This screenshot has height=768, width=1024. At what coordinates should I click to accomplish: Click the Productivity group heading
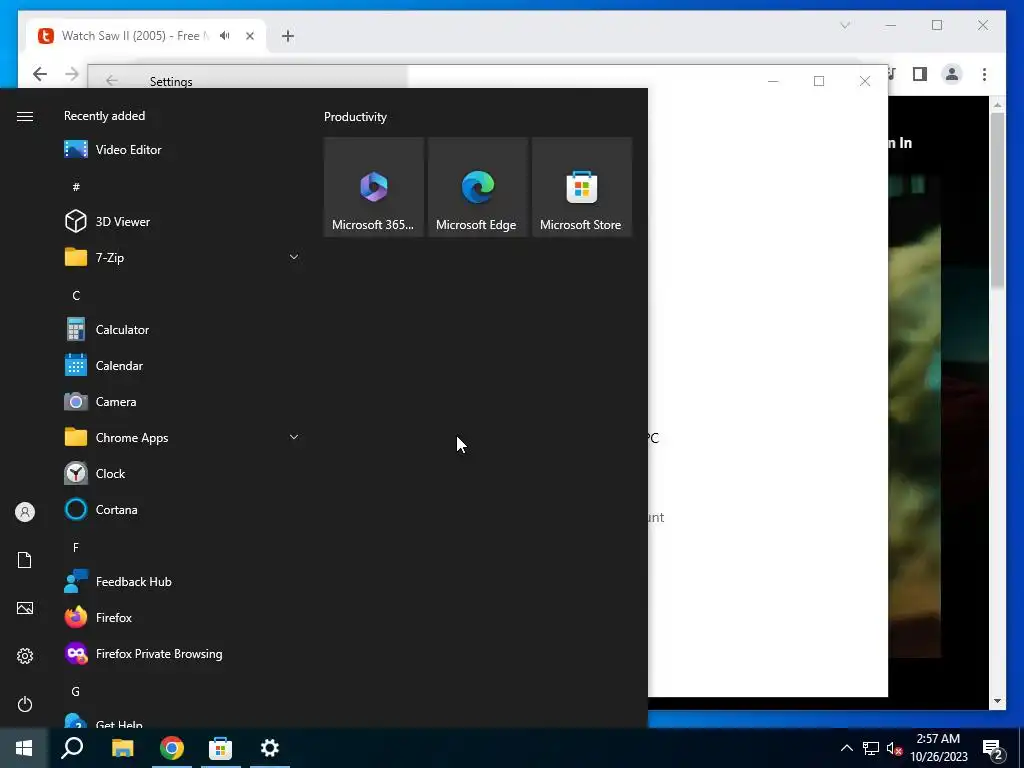click(x=355, y=117)
